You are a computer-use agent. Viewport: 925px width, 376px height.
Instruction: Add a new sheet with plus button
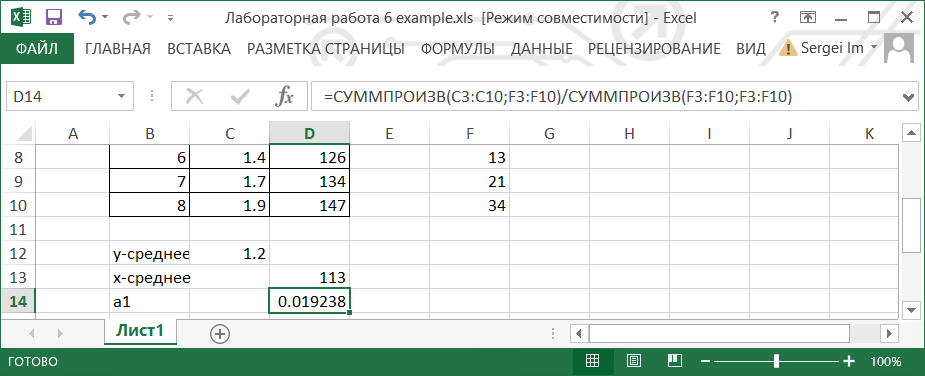pyautogui.click(x=220, y=334)
